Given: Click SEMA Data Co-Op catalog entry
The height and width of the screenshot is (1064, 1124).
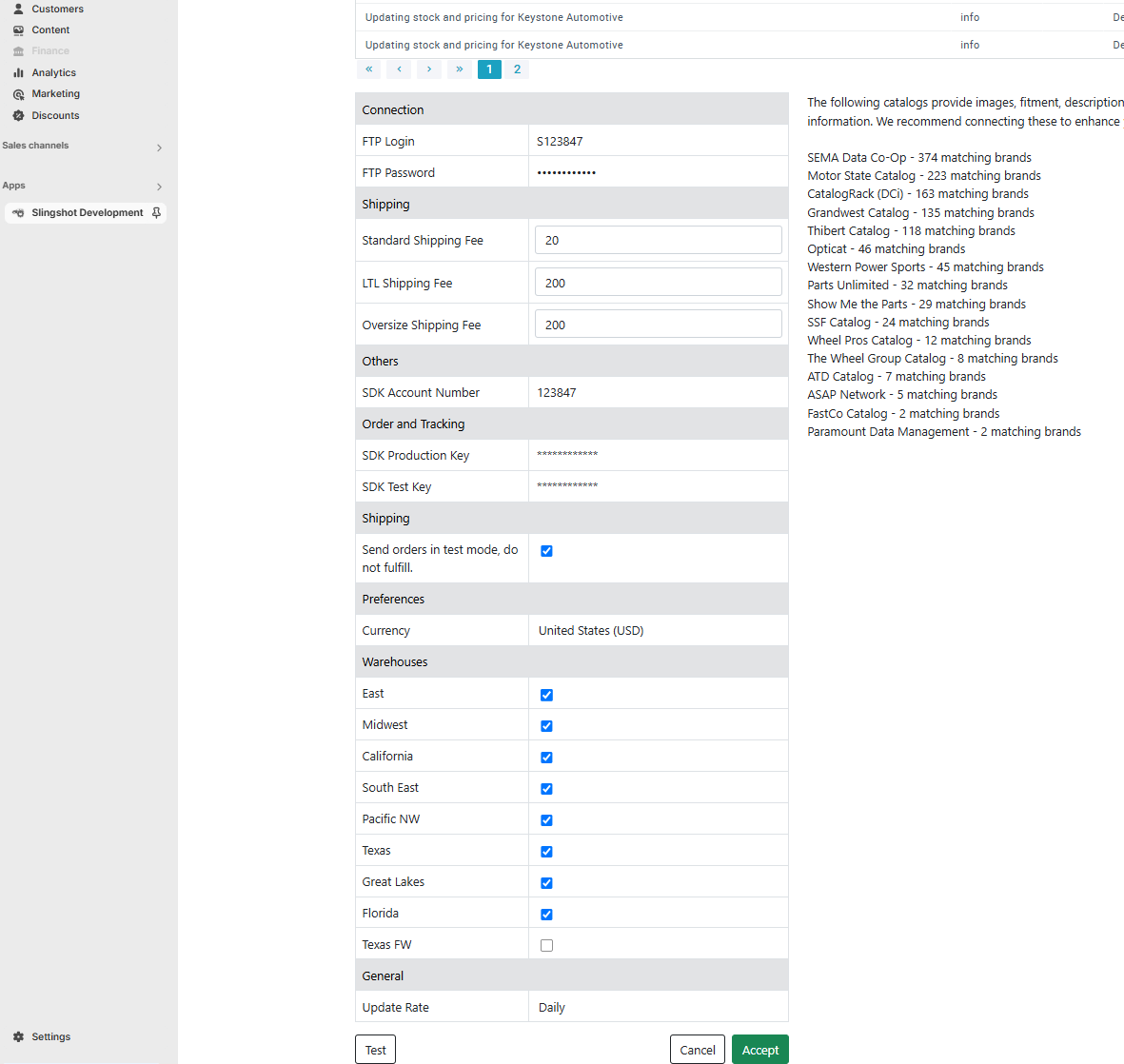Looking at the screenshot, I should (919, 158).
